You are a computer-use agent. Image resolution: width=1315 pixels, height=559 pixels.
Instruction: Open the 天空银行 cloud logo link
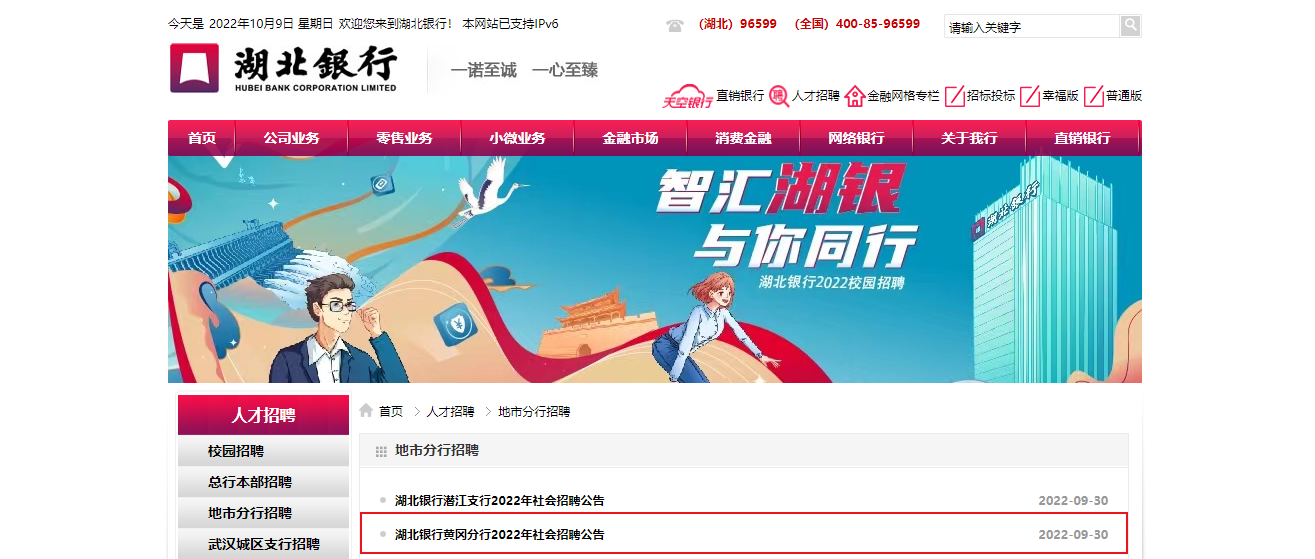(687, 97)
